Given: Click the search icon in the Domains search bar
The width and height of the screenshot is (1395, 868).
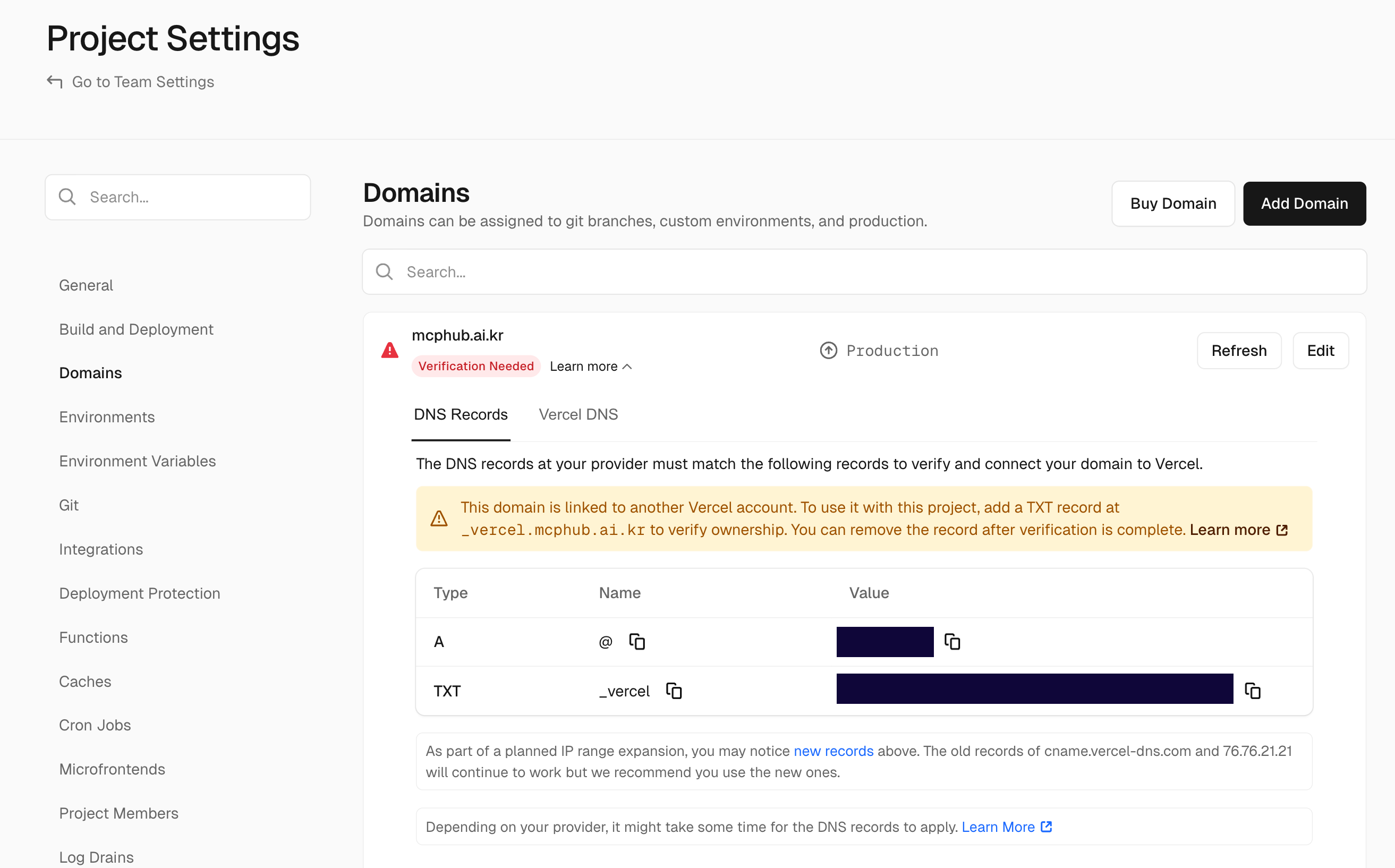Looking at the screenshot, I should (x=384, y=271).
